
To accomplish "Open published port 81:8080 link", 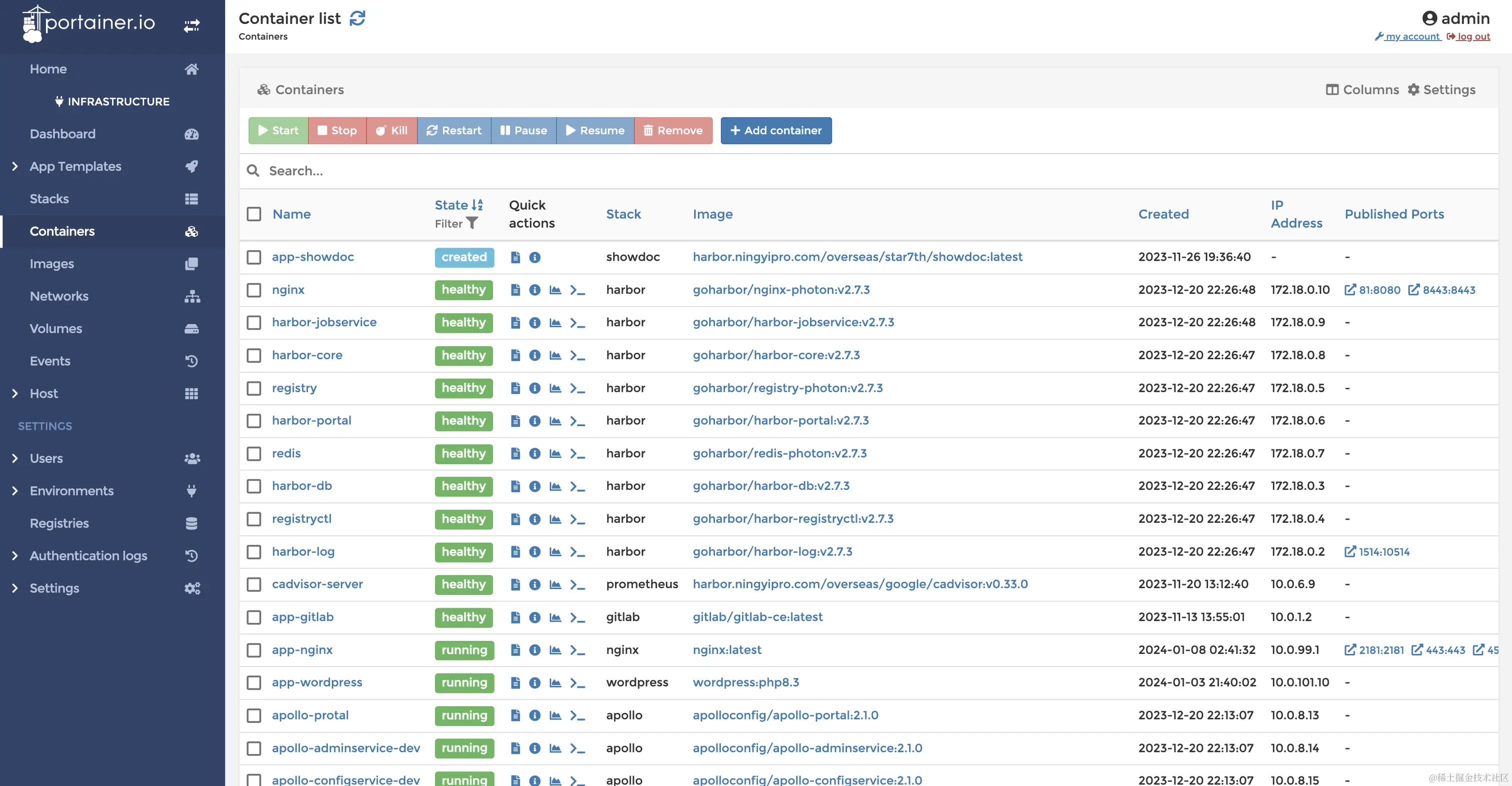I will tap(1372, 290).
